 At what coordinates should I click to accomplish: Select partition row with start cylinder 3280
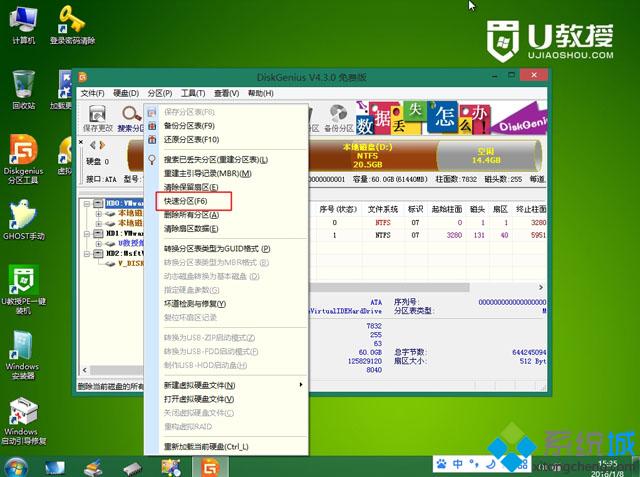[x=429, y=235]
